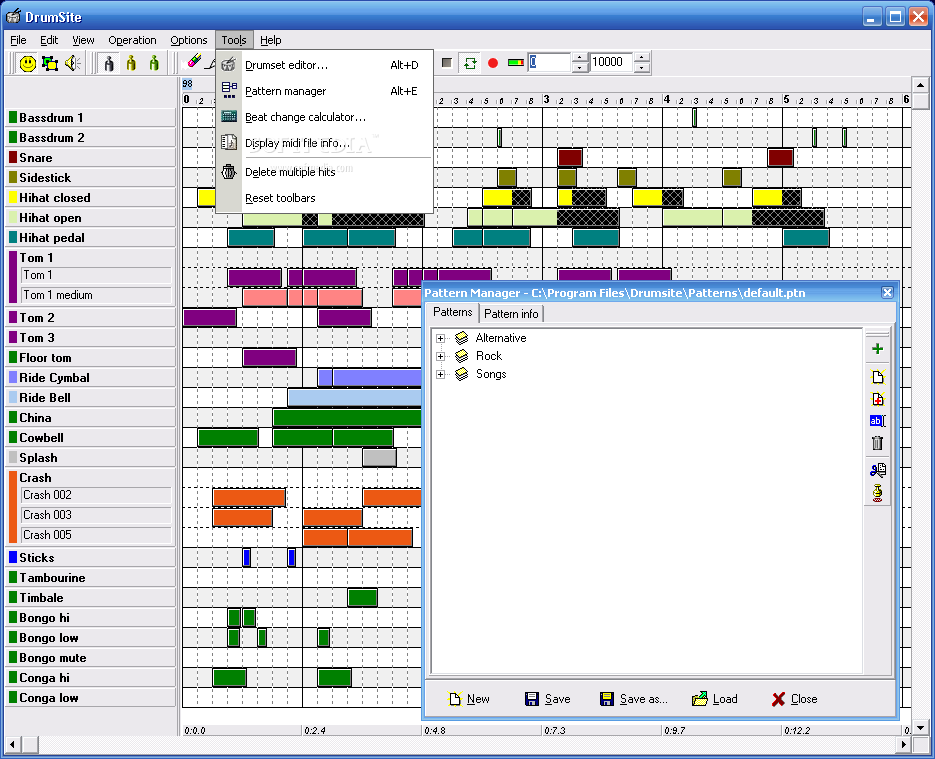Click the Save as... button
935x759 pixels.
point(633,699)
